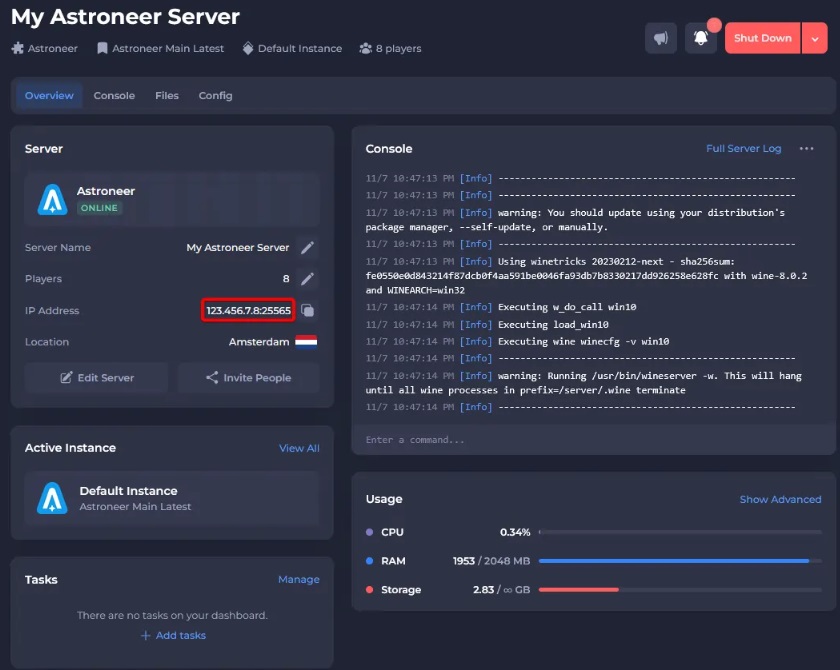This screenshot has height=670, width=840.
Task: Click Show Advanced usage link
Action: (x=780, y=499)
